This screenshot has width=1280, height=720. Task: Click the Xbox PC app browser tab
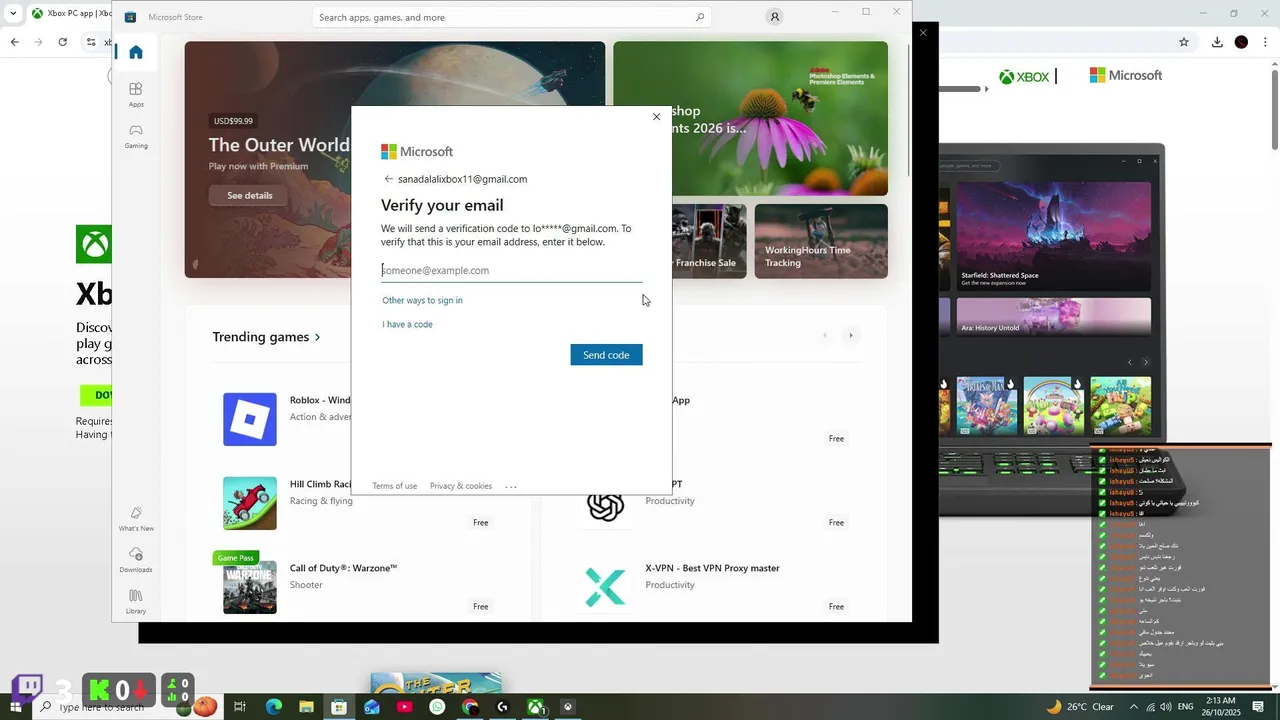[70, 14]
